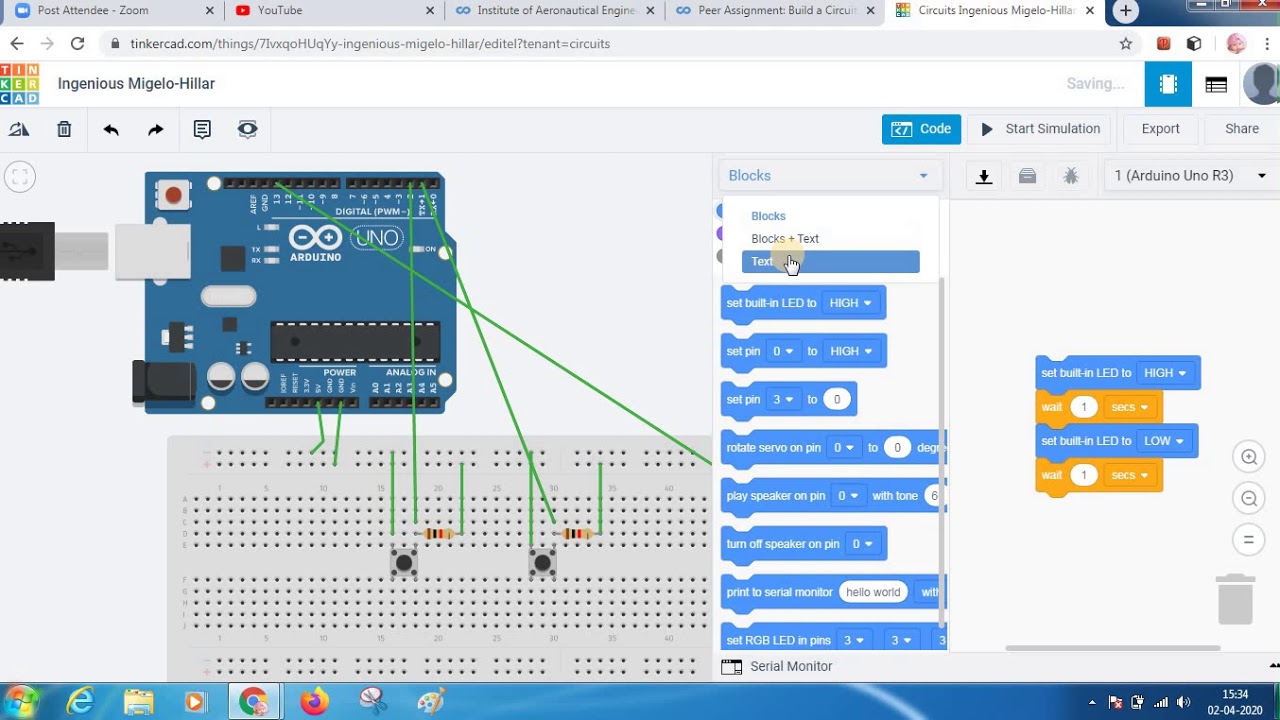Open LOW dropdown in workspace built-in LED block
Viewport: 1280px width, 720px height.
point(1164,441)
